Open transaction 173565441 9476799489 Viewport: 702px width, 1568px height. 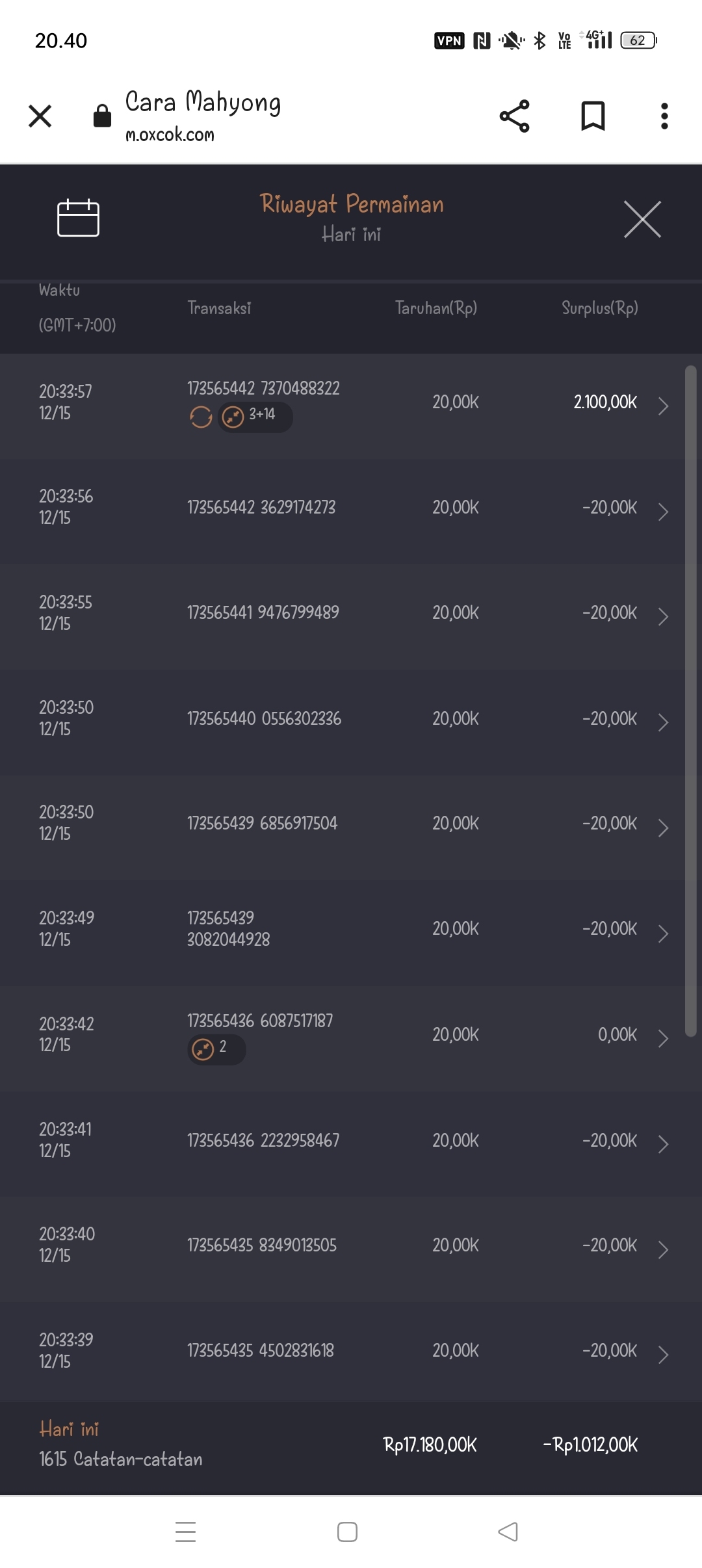tap(263, 612)
